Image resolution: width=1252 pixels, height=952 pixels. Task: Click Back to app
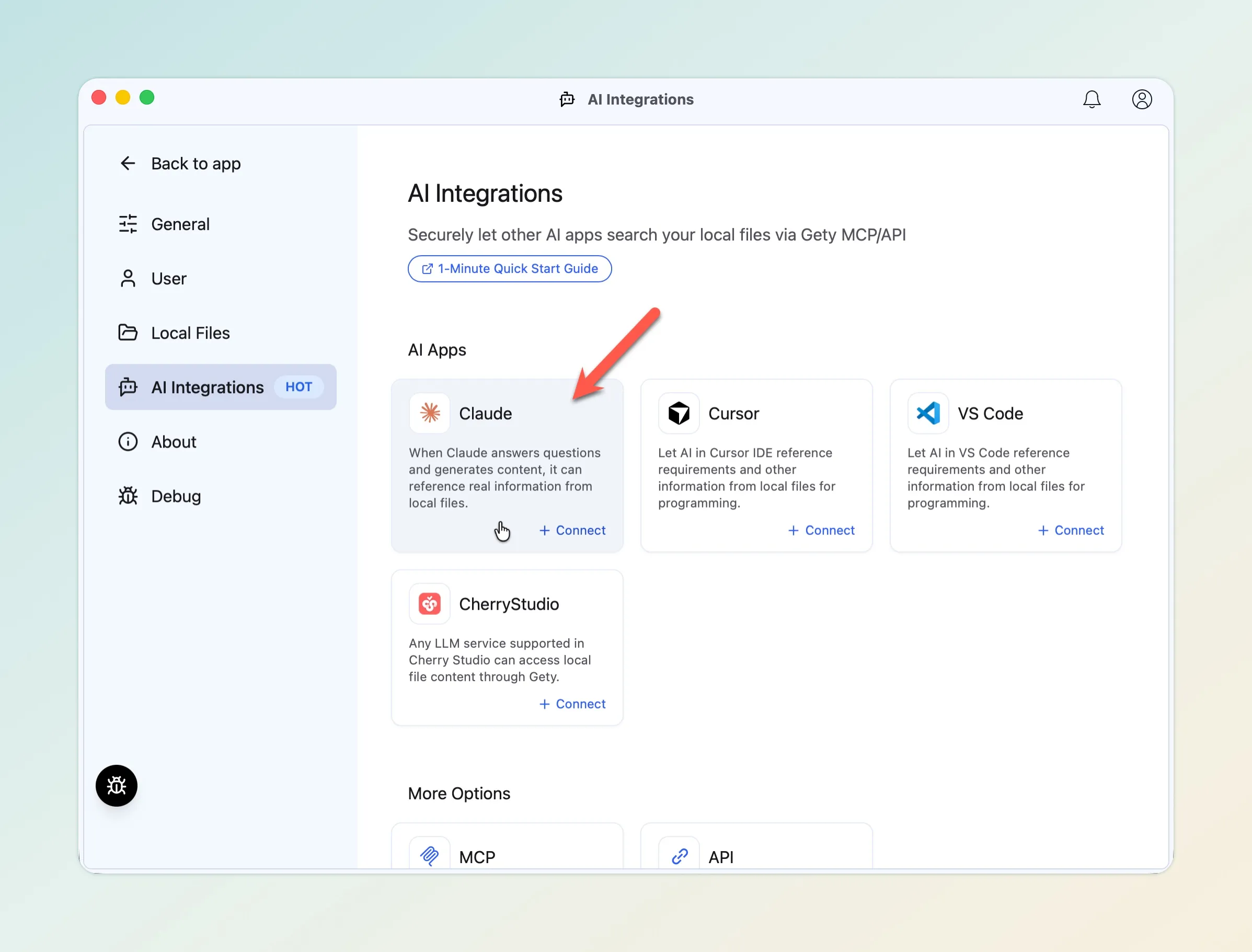tap(196, 163)
